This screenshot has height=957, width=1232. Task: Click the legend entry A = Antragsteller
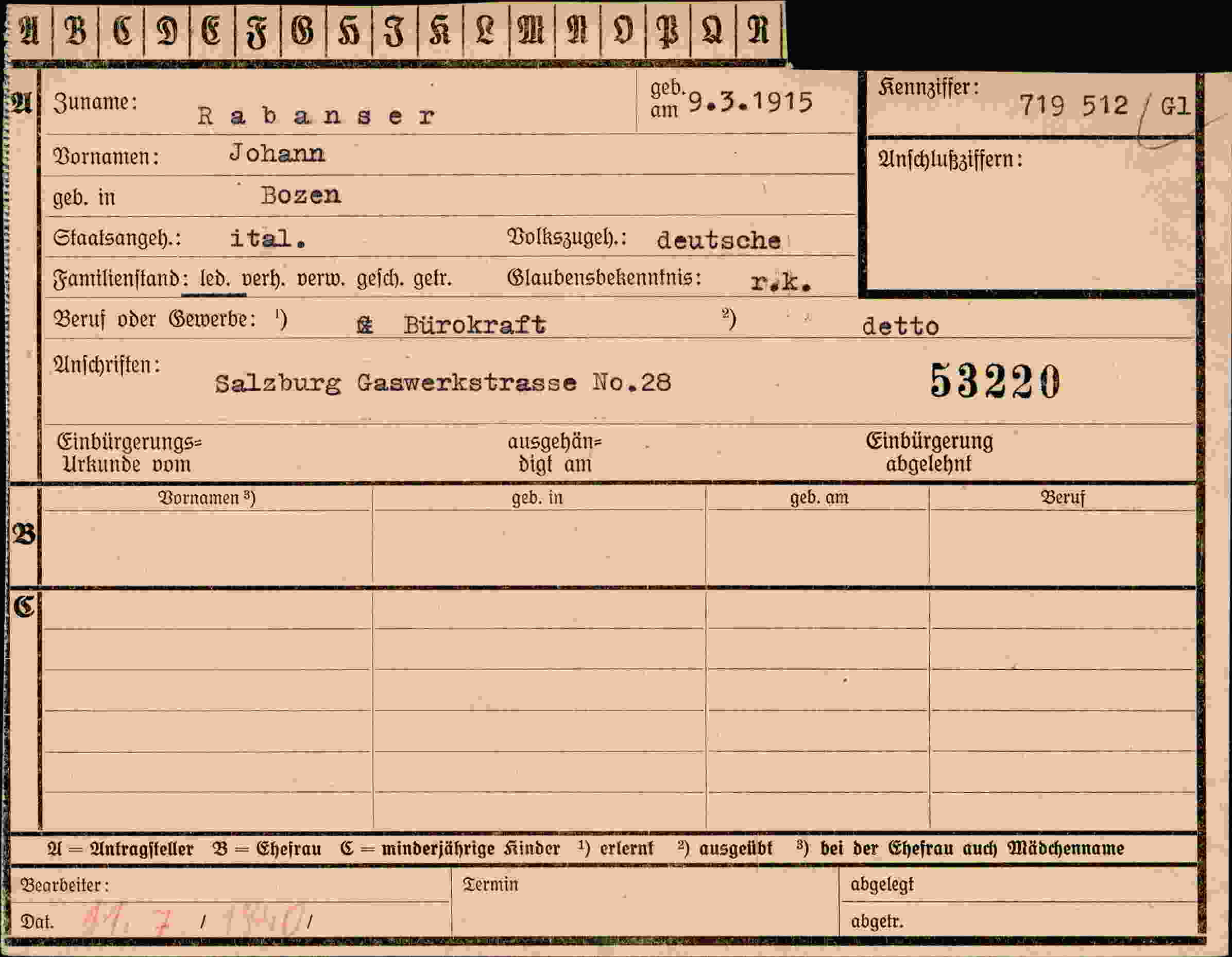121,848
